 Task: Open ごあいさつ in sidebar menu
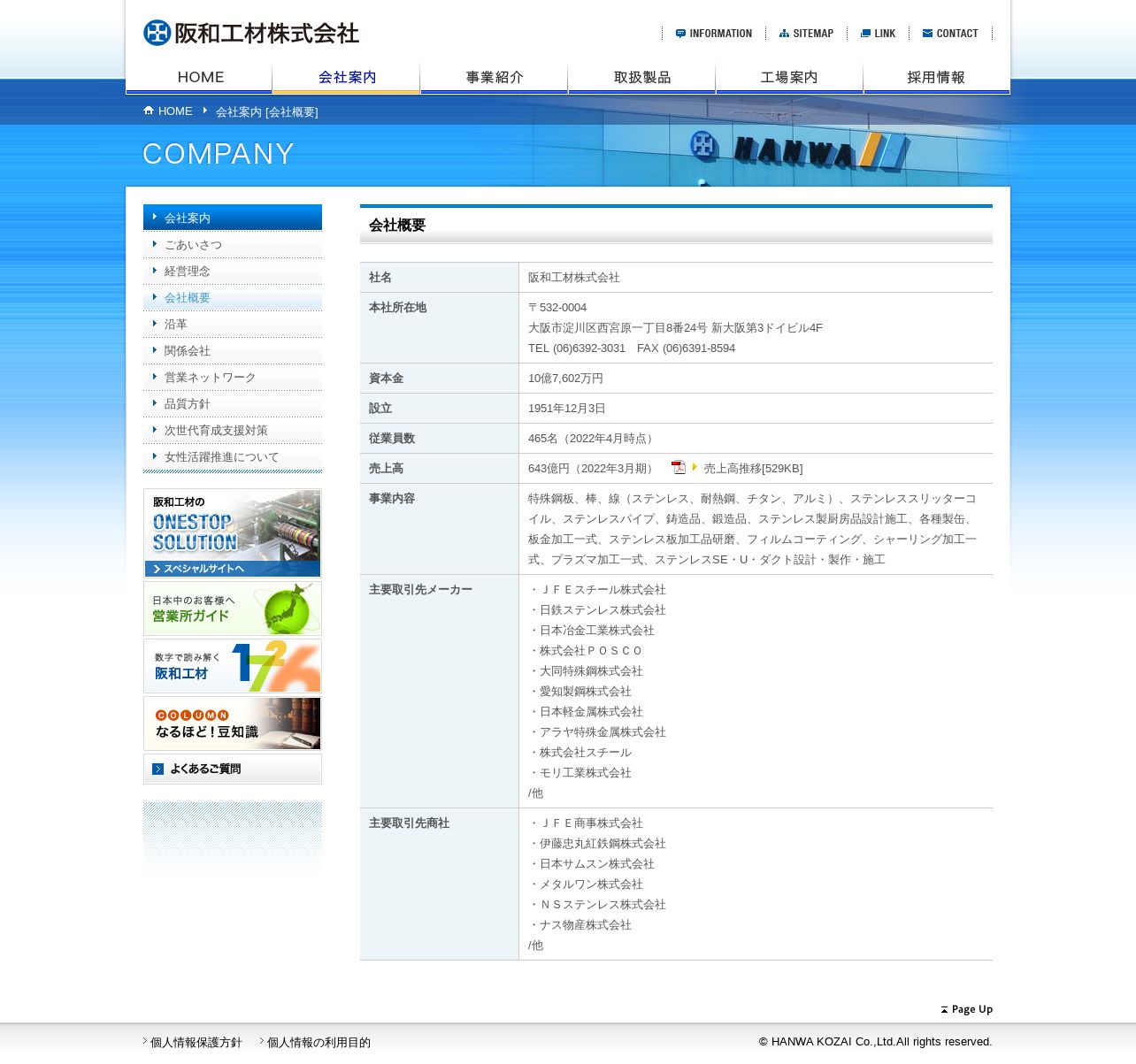[x=233, y=245]
